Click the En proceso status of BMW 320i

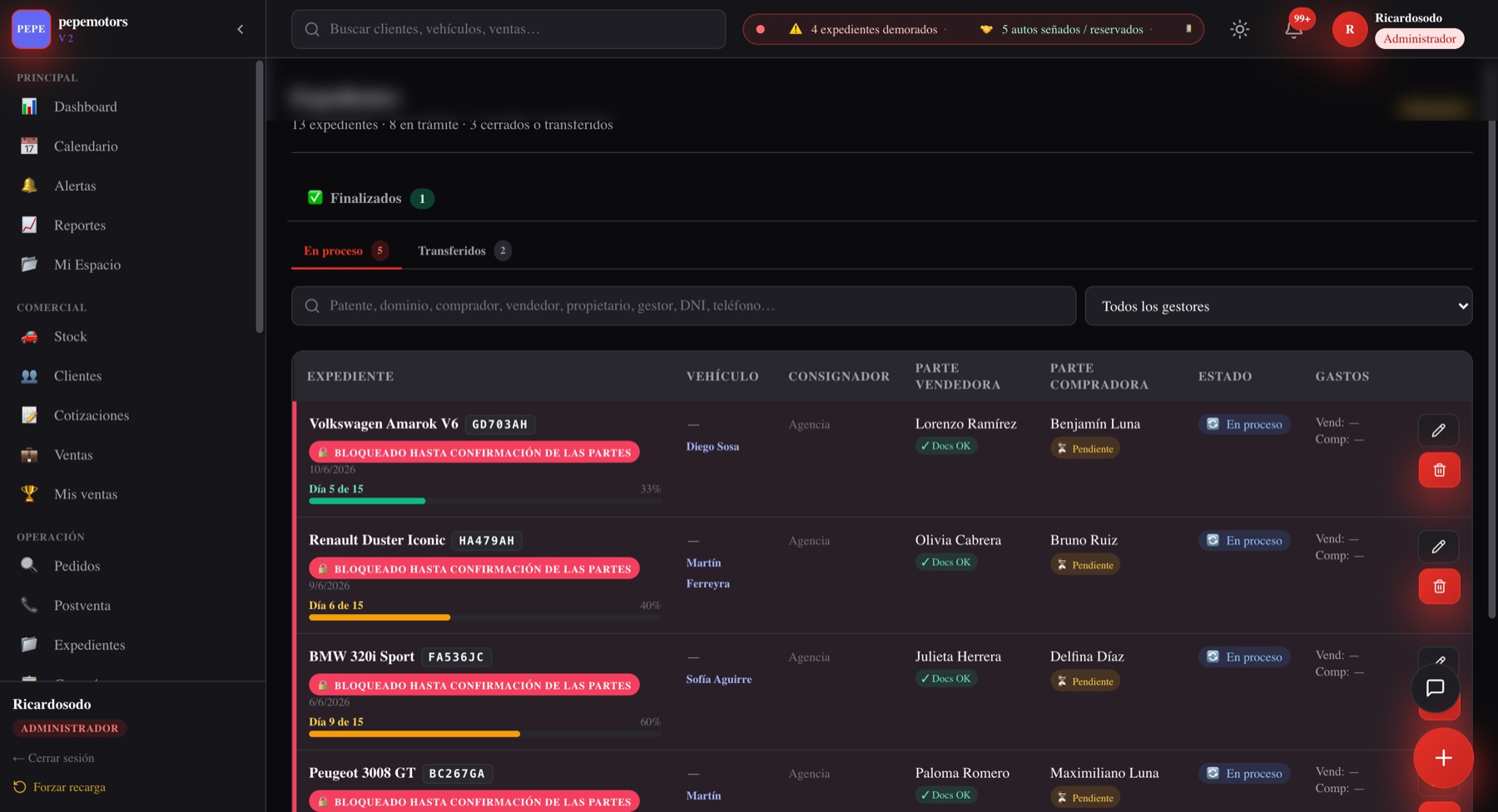pos(1244,657)
